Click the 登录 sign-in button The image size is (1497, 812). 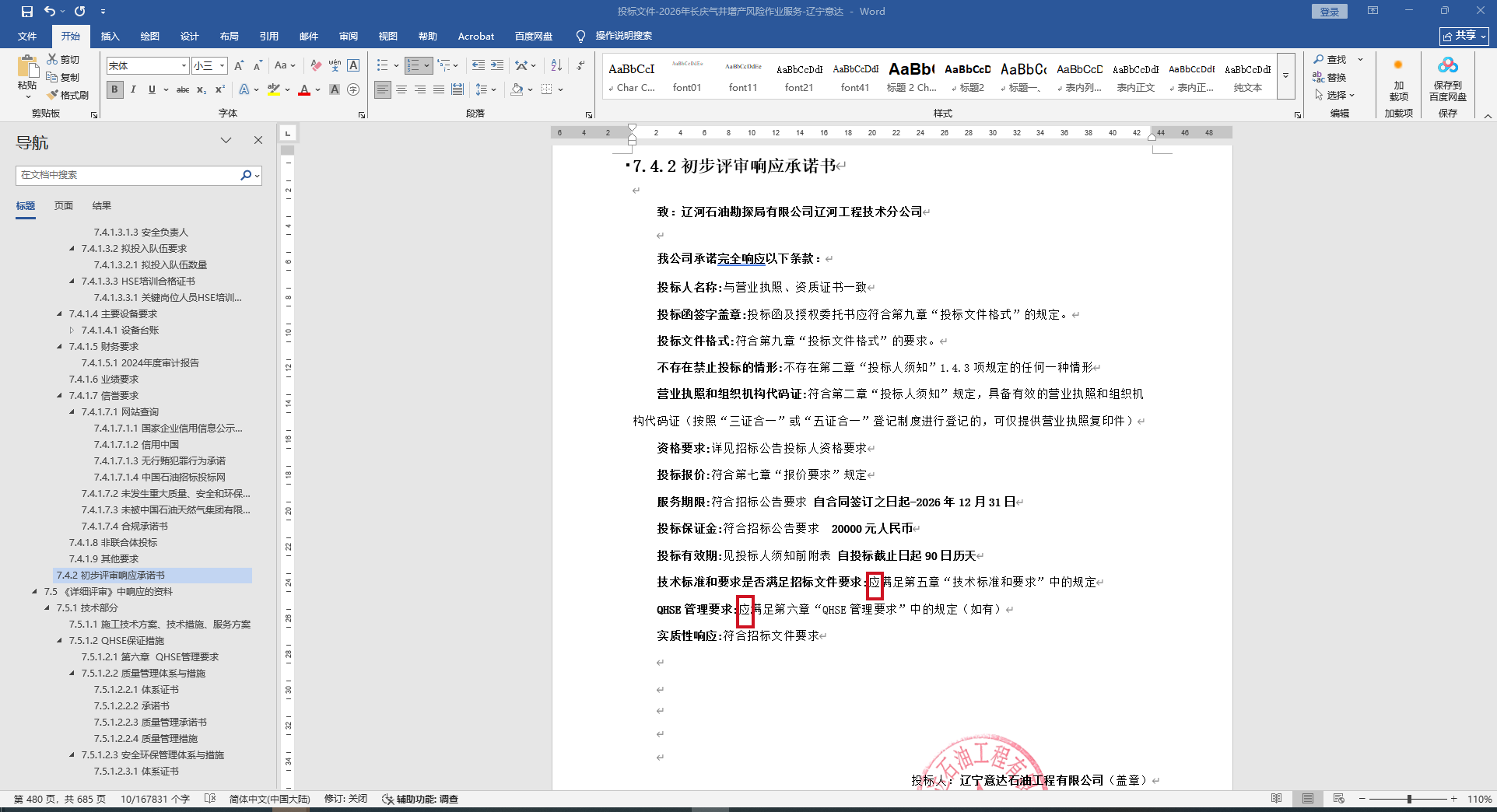pyautogui.click(x=1330, y=12)
